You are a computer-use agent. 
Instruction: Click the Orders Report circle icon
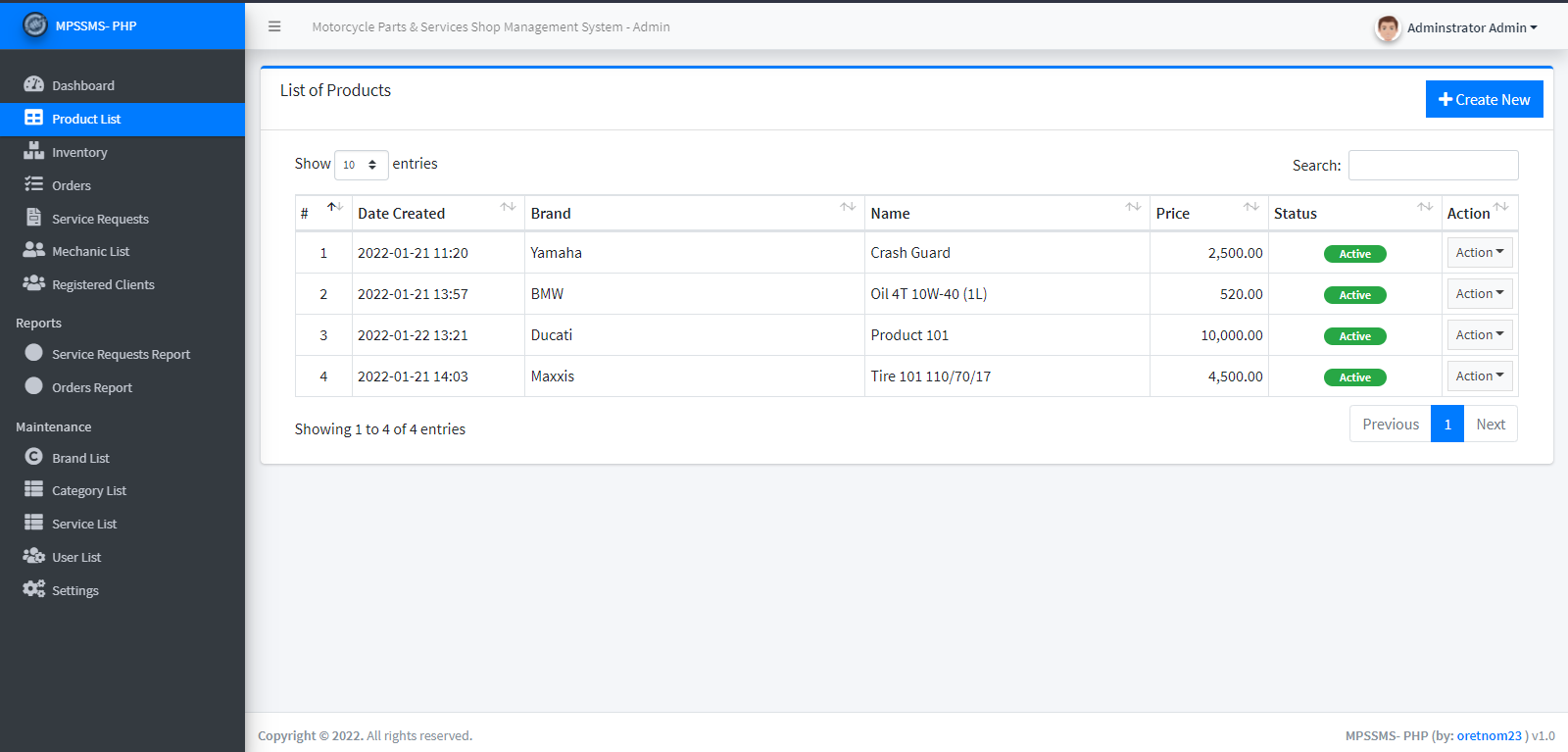tap(33, 386)
